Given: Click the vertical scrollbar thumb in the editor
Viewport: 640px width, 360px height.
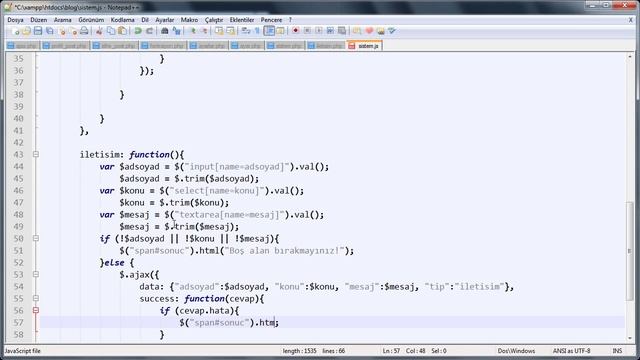Looking at the screenshot, I should coord(630,251).
